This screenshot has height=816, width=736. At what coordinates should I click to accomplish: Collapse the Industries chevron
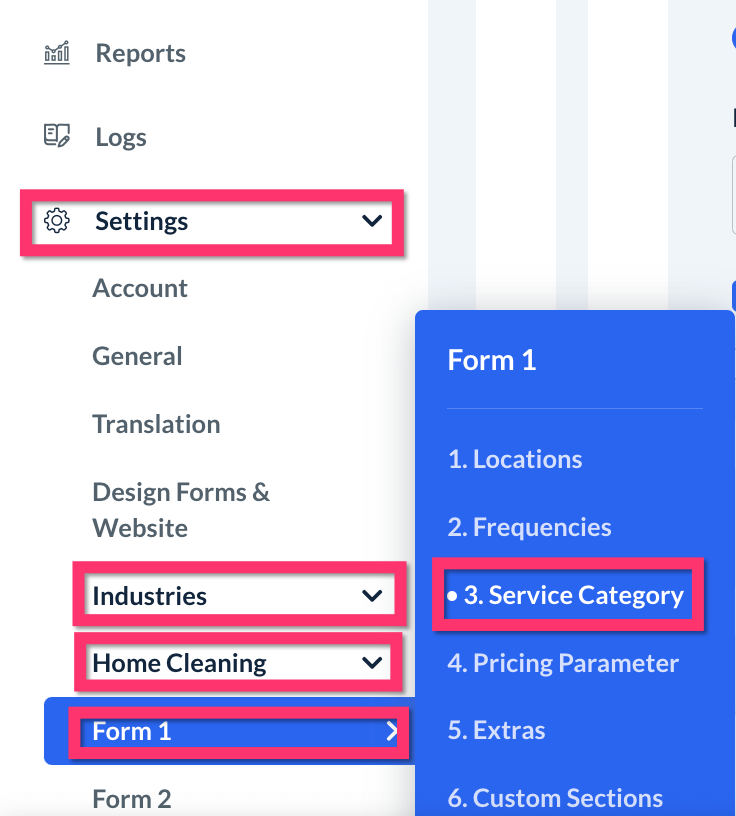coord(372,596)
